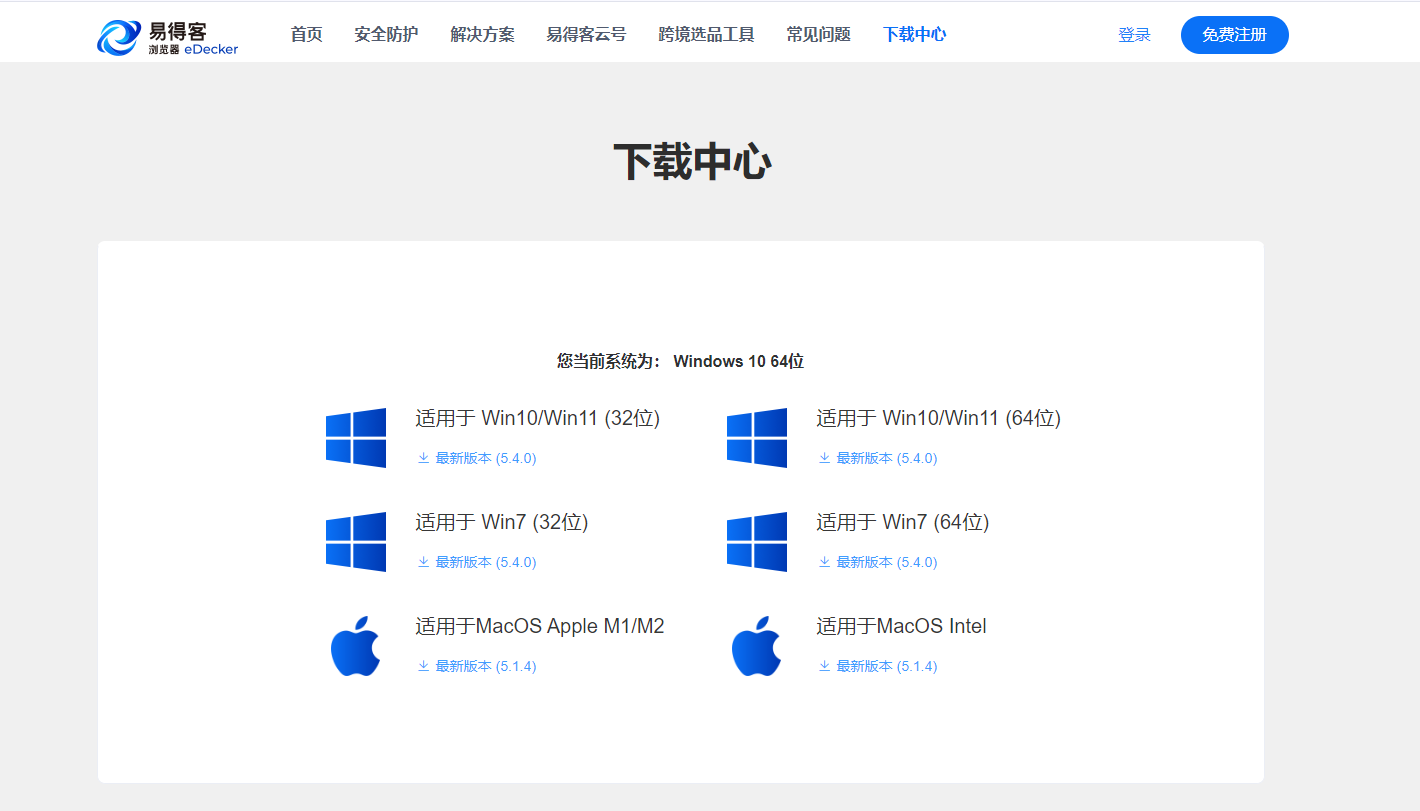The height and width of the screenshot is (811, 1420).
Task: Click the Windows 10 64位 system text
Action: pos(739,361)
